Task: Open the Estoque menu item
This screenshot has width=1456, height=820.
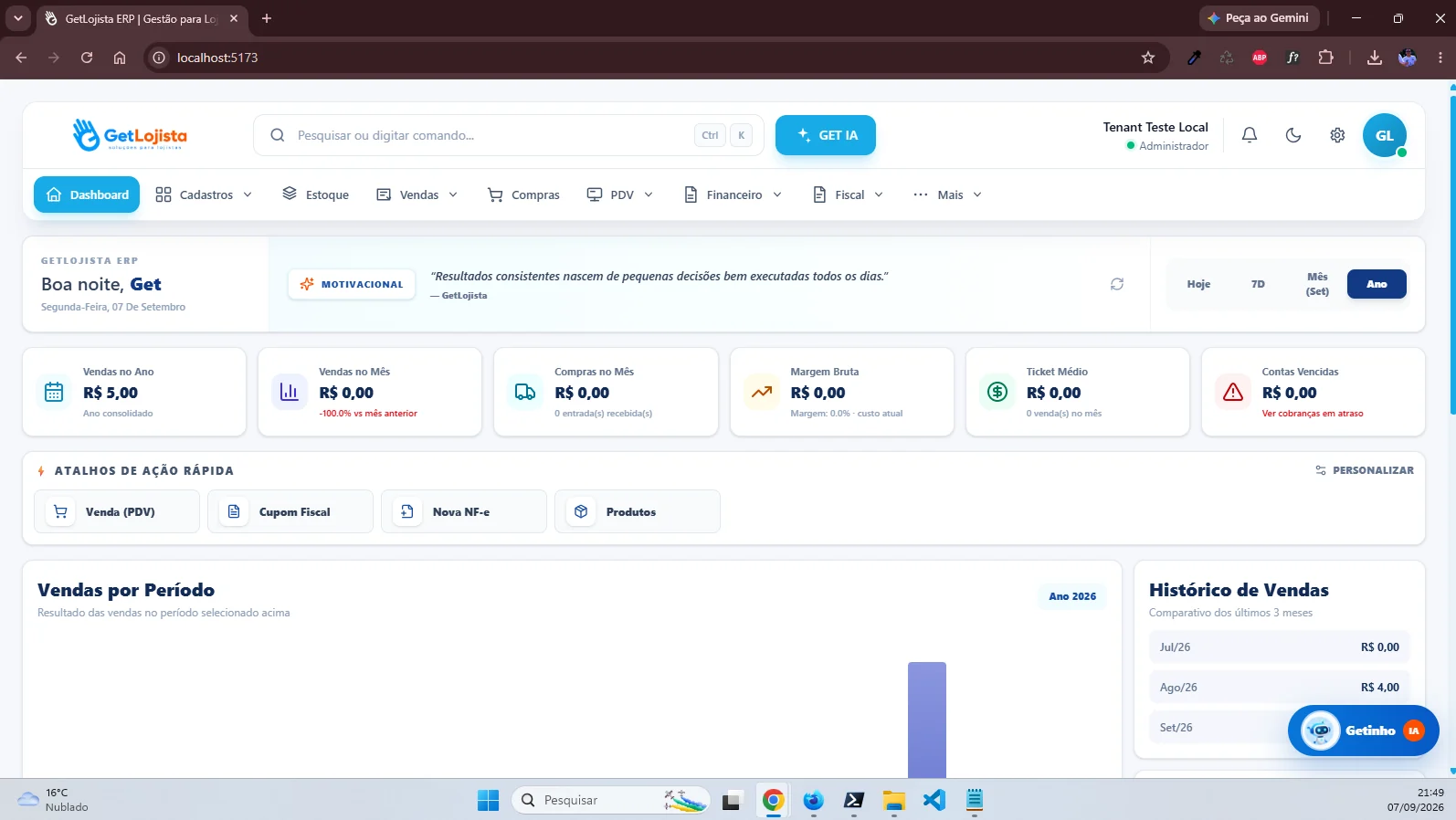Action: coord(315,194)
